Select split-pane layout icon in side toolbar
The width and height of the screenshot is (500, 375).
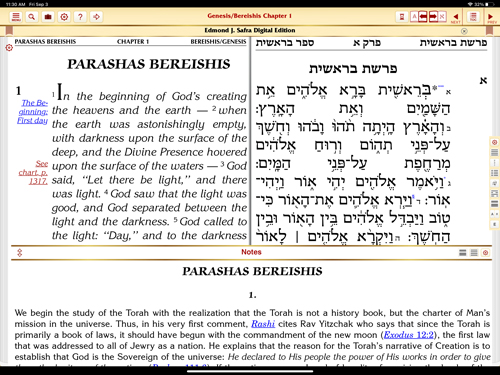point(494,194)
